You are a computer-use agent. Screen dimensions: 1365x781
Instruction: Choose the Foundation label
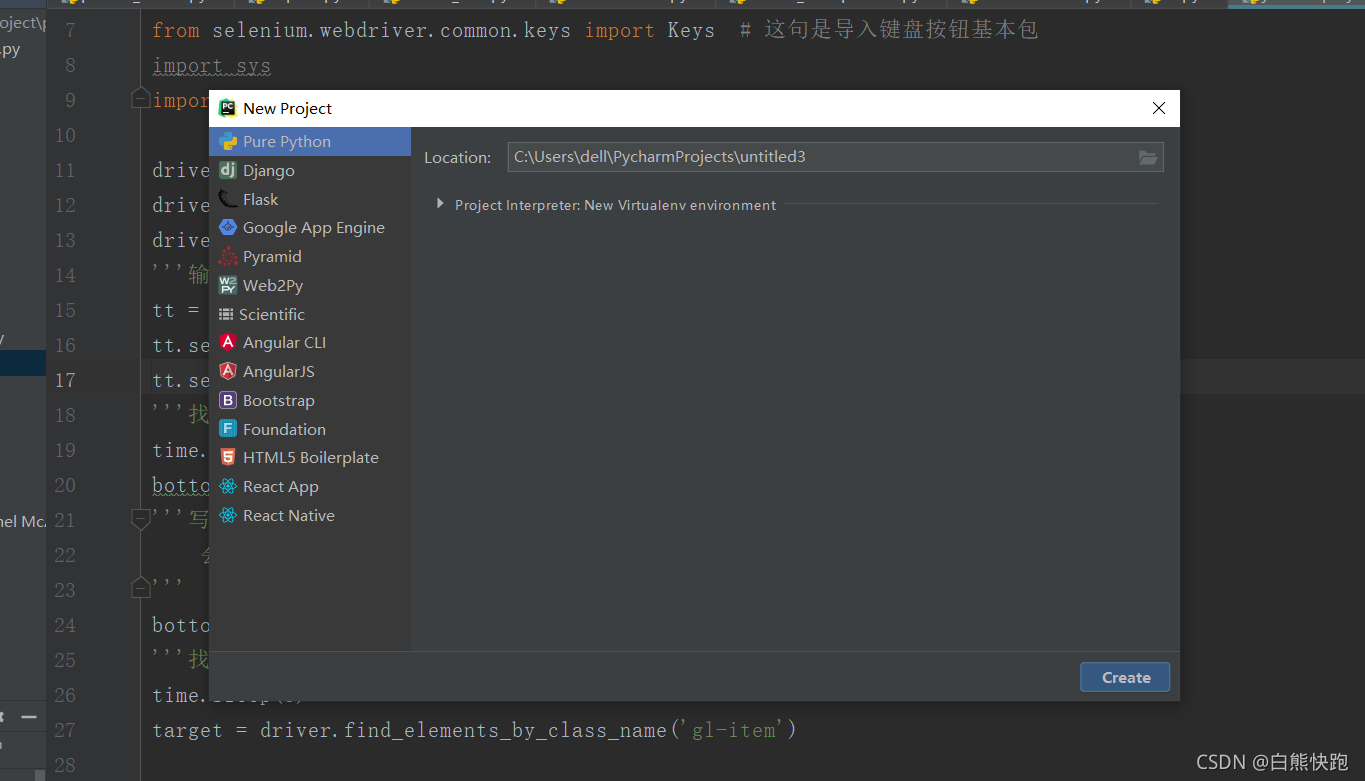[284, 429]
